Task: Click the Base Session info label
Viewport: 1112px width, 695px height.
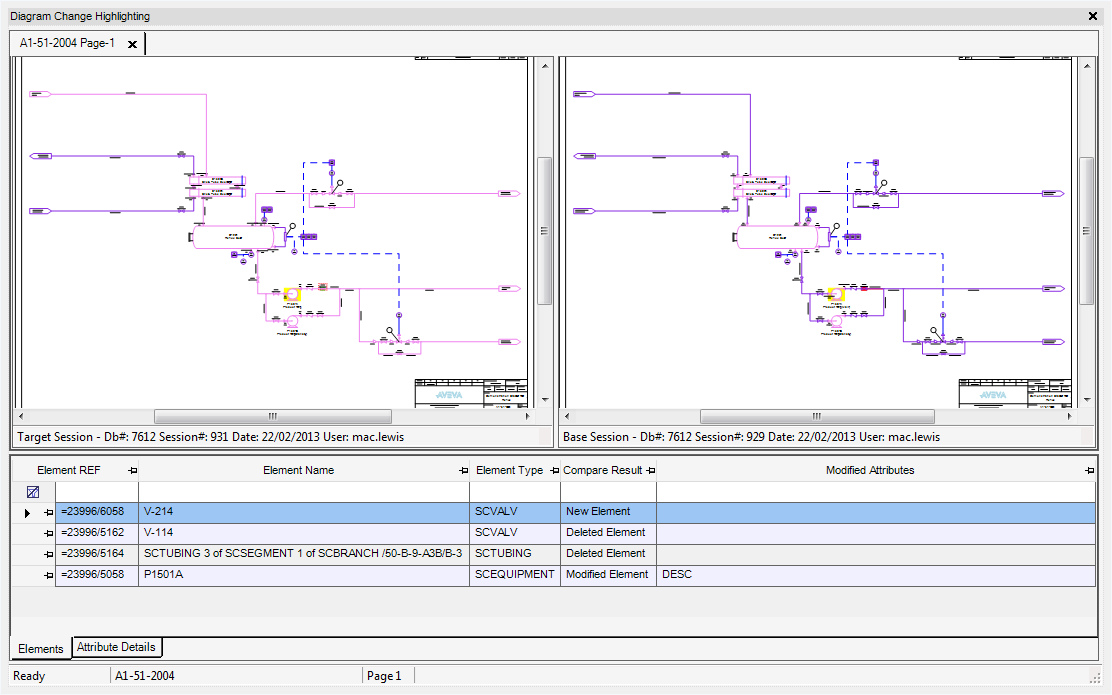Action: point(752,437)
